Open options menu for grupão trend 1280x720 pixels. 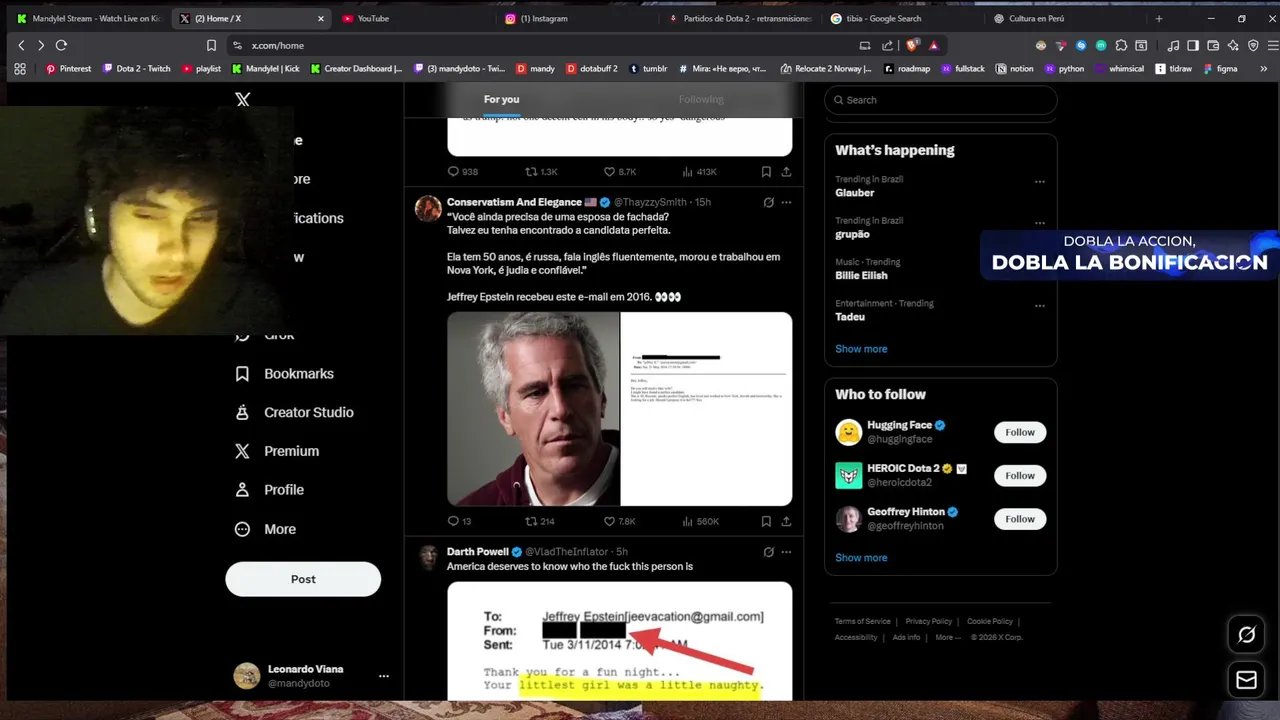(x=1040, y=223)
